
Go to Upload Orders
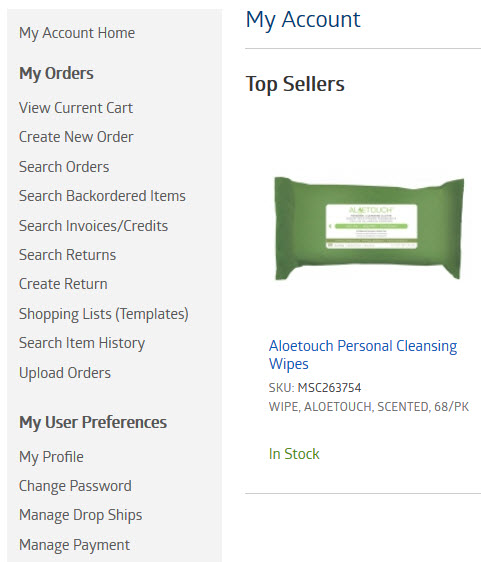coord(65,373)
